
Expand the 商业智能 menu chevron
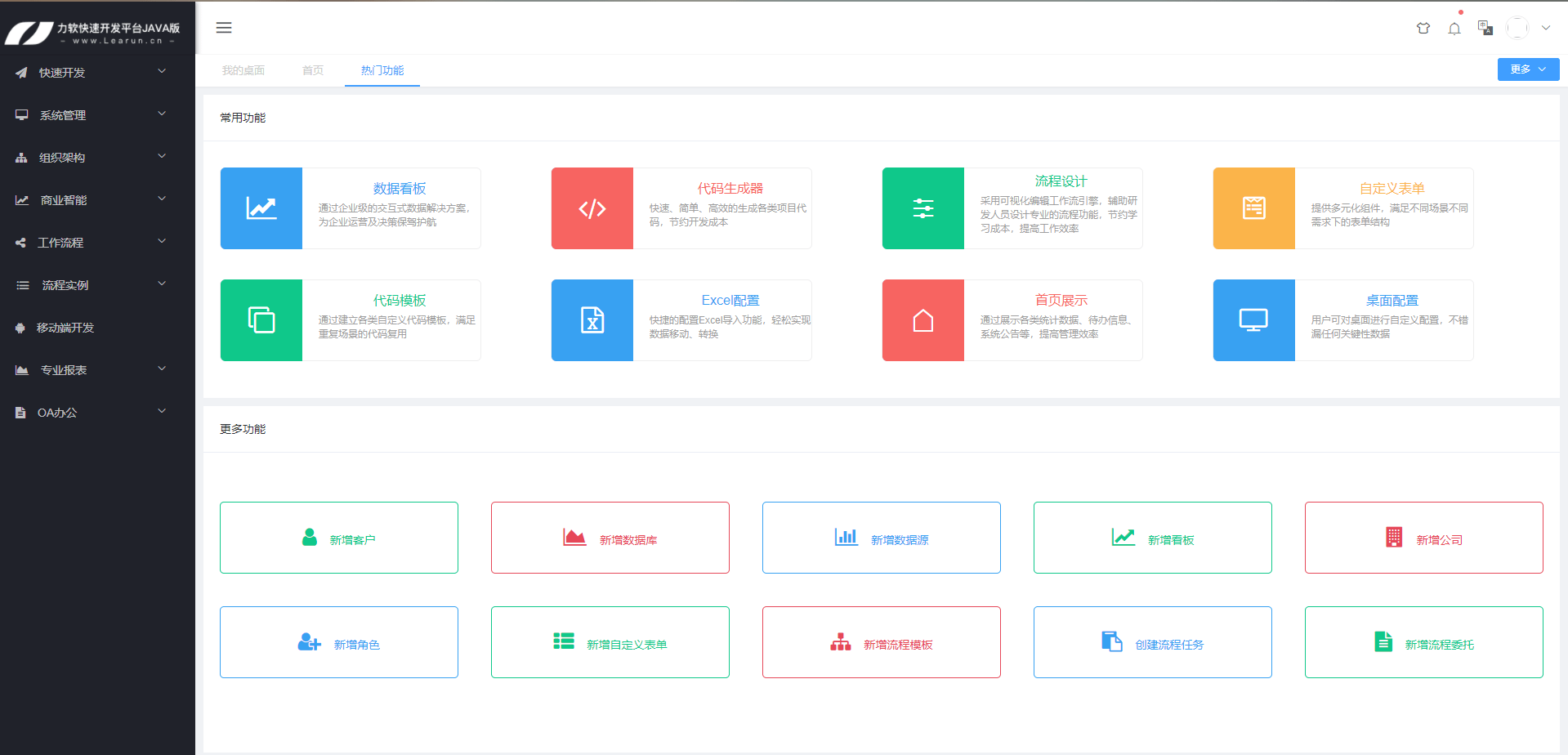tap(162, 199)
